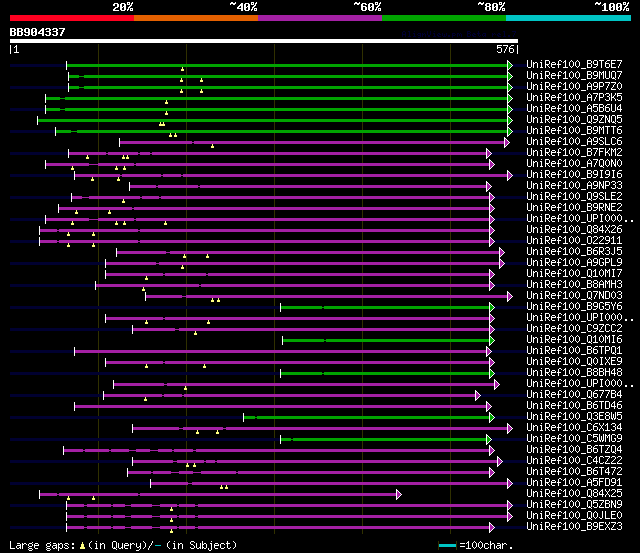
Task: Select the UniRef100_Q10MI7 label
Action: [574, 274]
